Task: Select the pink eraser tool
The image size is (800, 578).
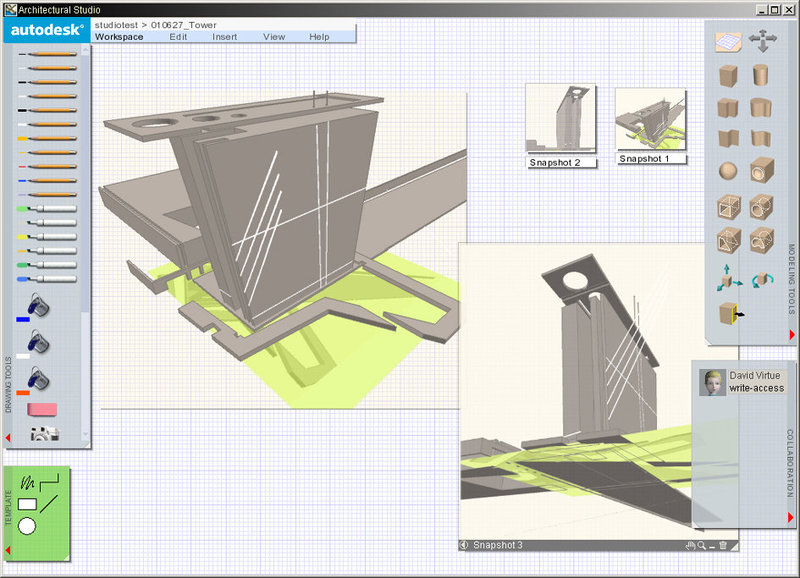Action: (x=42, y=408)
